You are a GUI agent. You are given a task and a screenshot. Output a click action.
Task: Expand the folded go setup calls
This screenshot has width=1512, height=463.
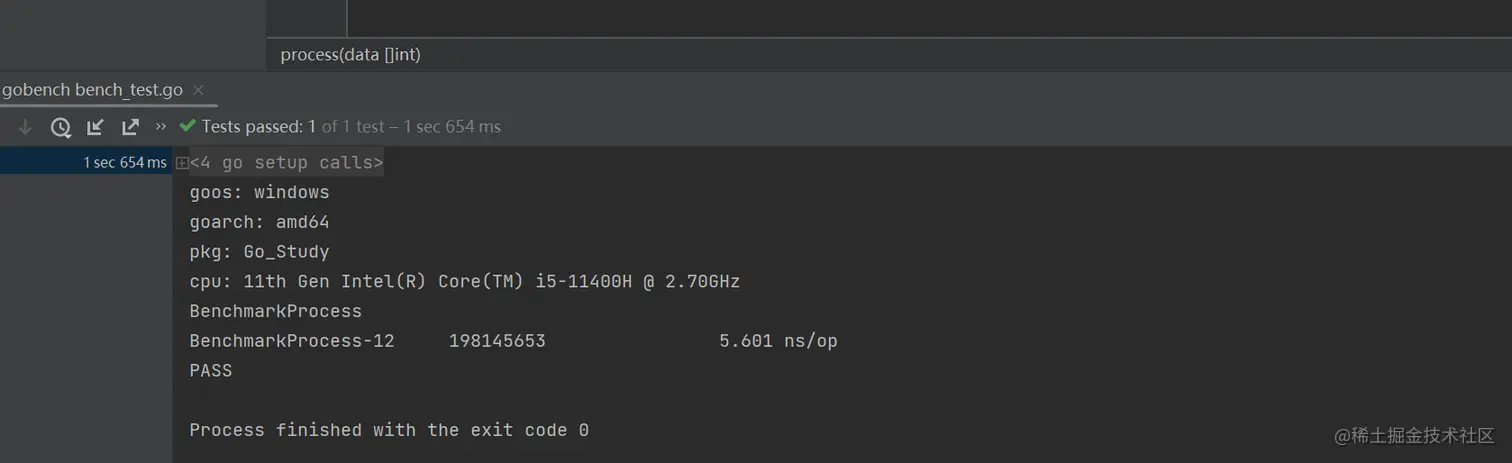click(x=182, y=162)
